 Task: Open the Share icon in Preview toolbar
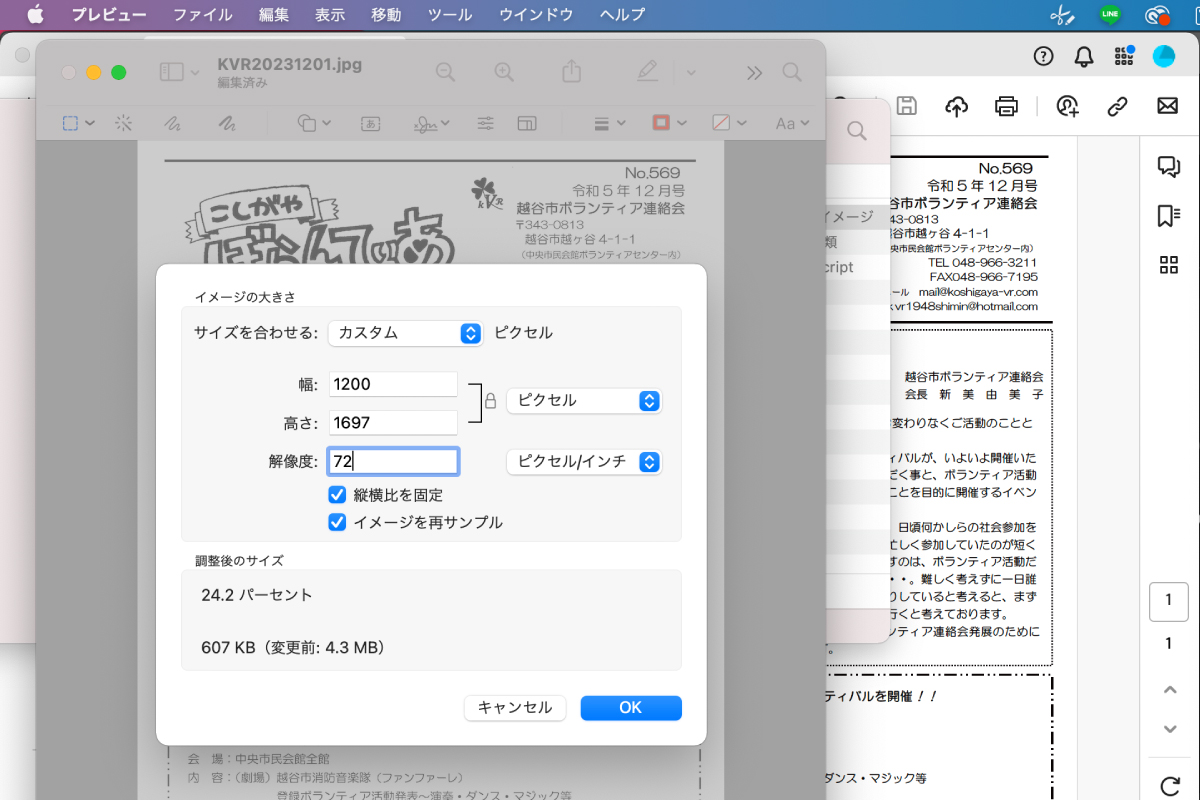(571, 72)
